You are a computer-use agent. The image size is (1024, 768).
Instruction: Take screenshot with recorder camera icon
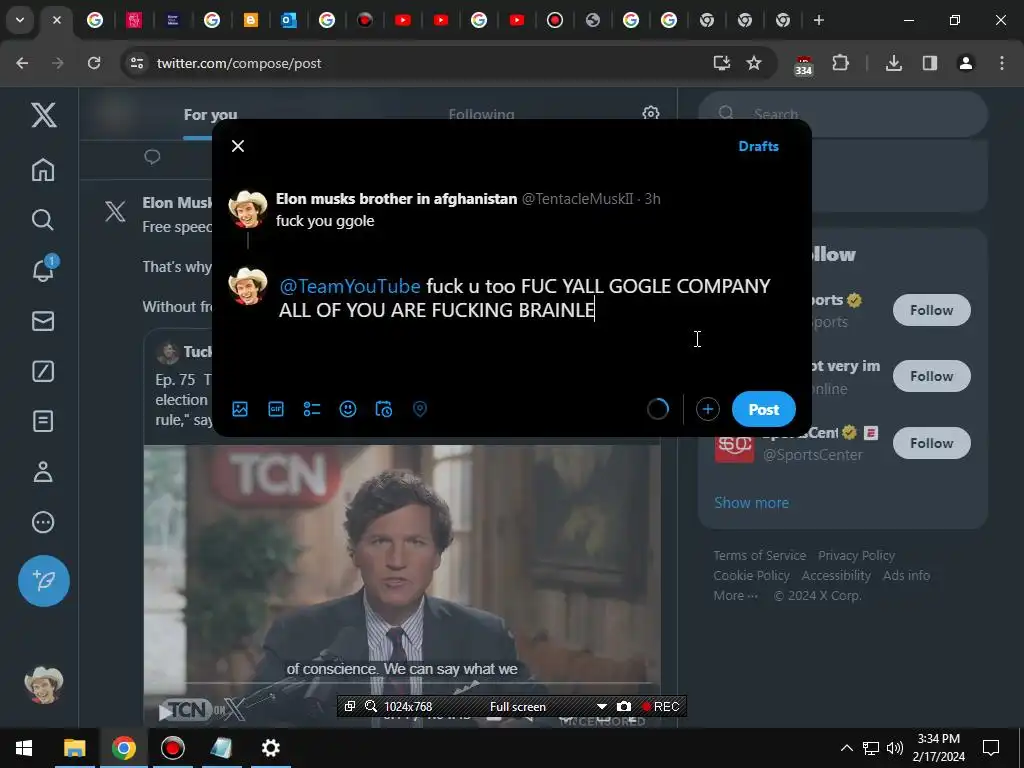(624, 707)
